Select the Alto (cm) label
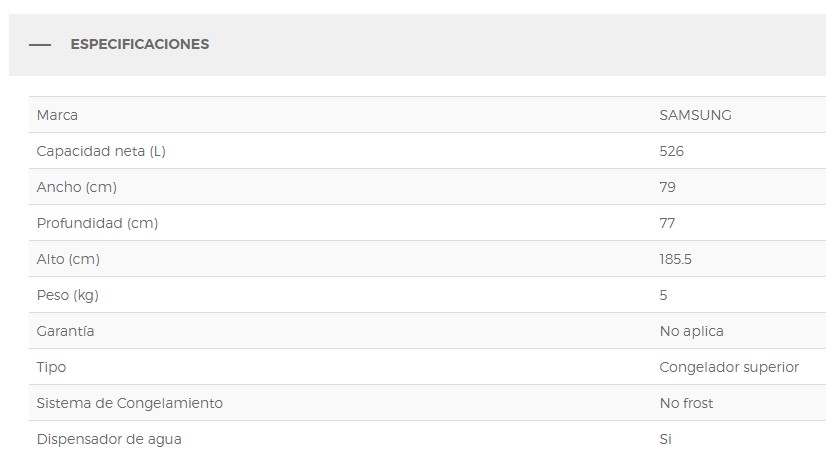The height and width of the screenshot is (454, 826). tap(68, 259)
